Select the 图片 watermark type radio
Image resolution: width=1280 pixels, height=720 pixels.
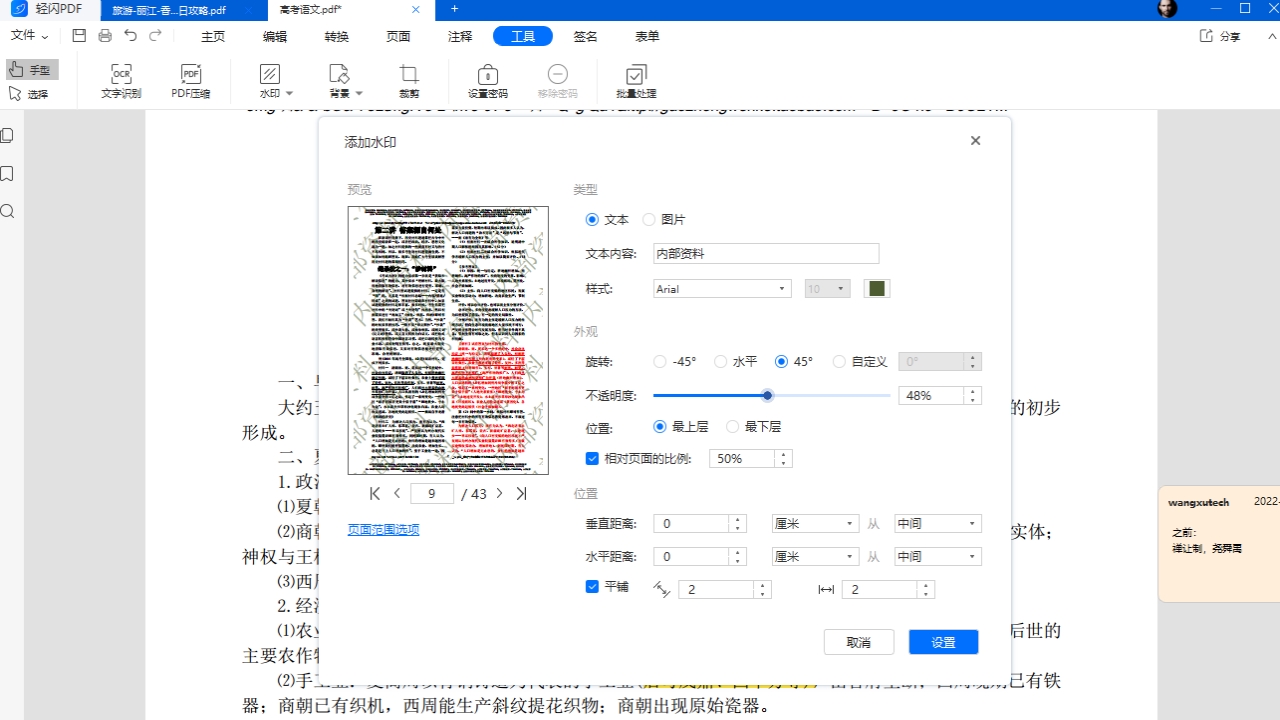pyautogui.click(x=648, y=219)
